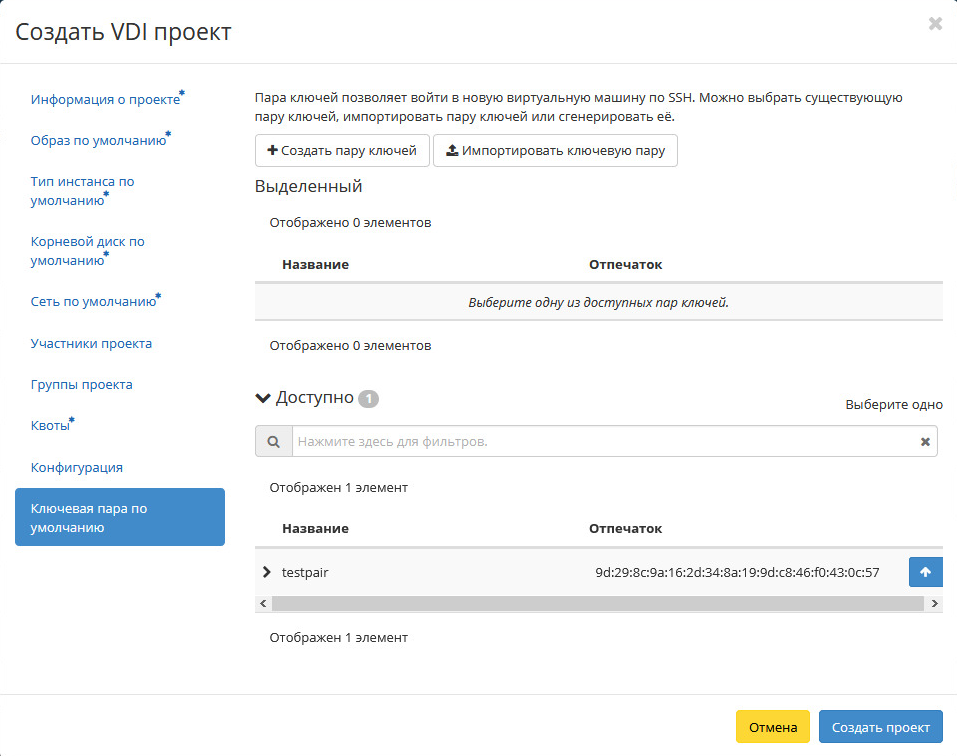957x756 pixels.
Task: Expand the testpair row details
Action: click(x=266, y=572)
